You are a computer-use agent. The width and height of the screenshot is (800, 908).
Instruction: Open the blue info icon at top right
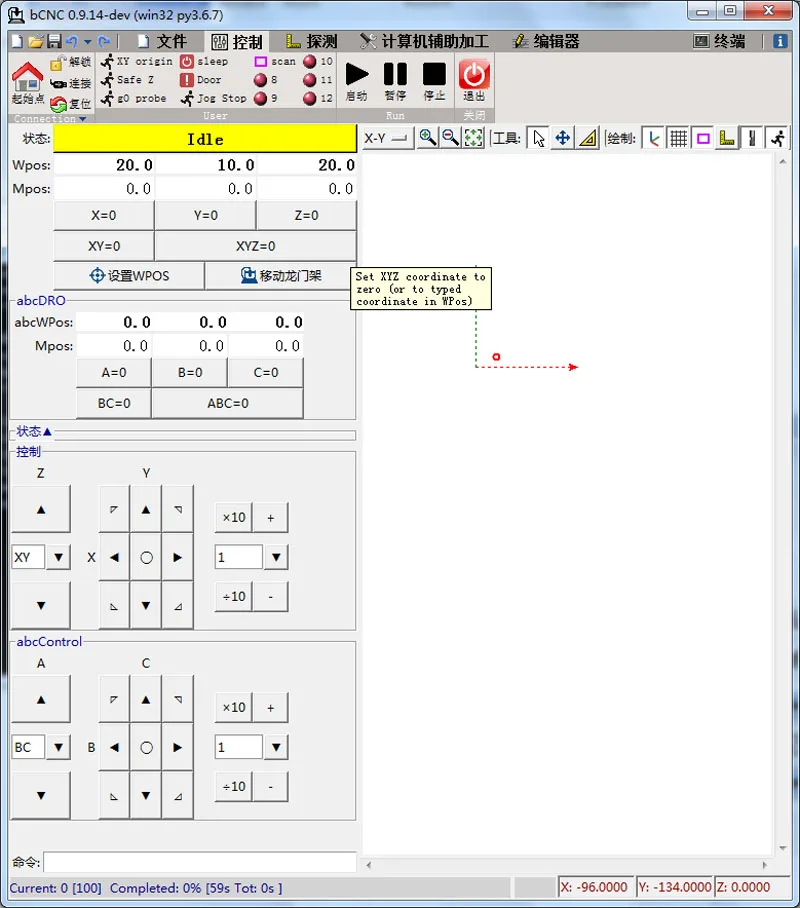pos(780,41)
